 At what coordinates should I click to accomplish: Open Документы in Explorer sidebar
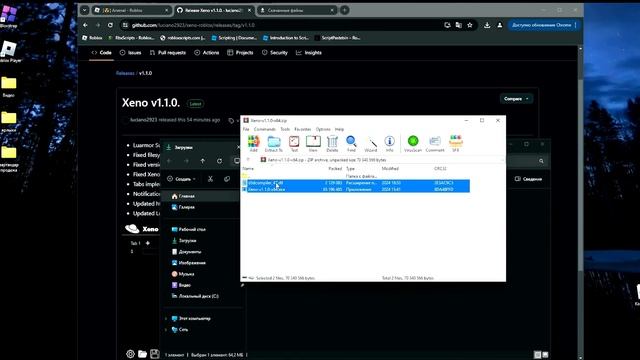pyautogui.click(x=186, y=252)
